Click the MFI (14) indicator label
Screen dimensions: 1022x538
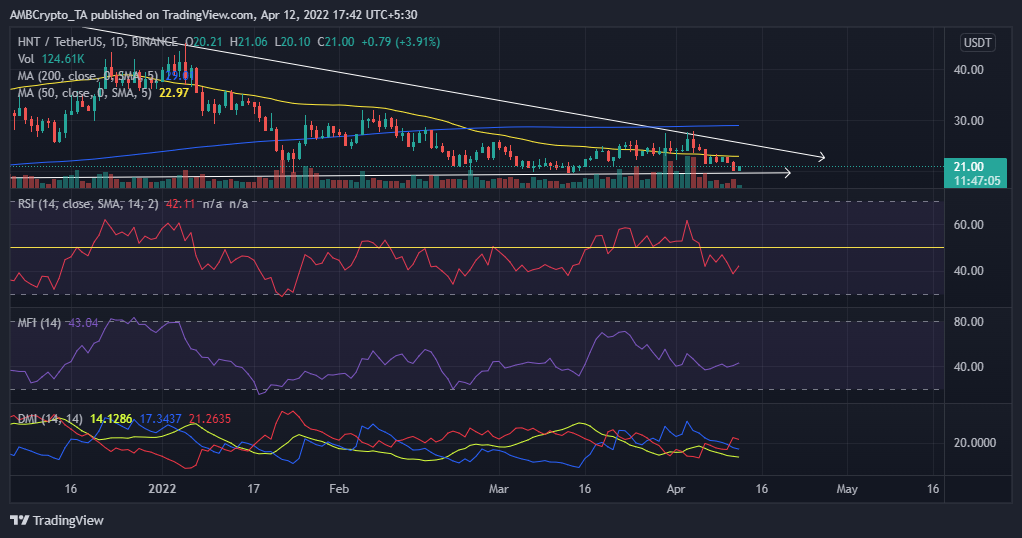tap(40, 322)
